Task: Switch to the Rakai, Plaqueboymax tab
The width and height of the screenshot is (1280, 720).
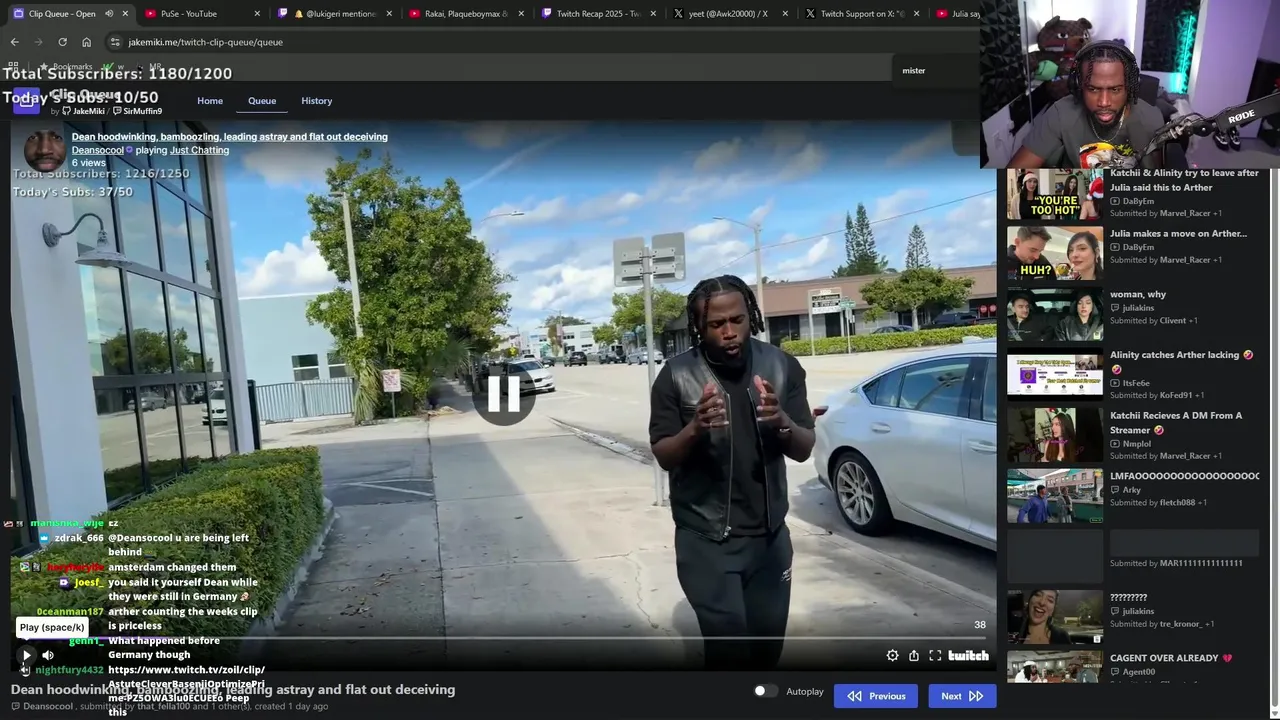Action: (x=466, y=14)
